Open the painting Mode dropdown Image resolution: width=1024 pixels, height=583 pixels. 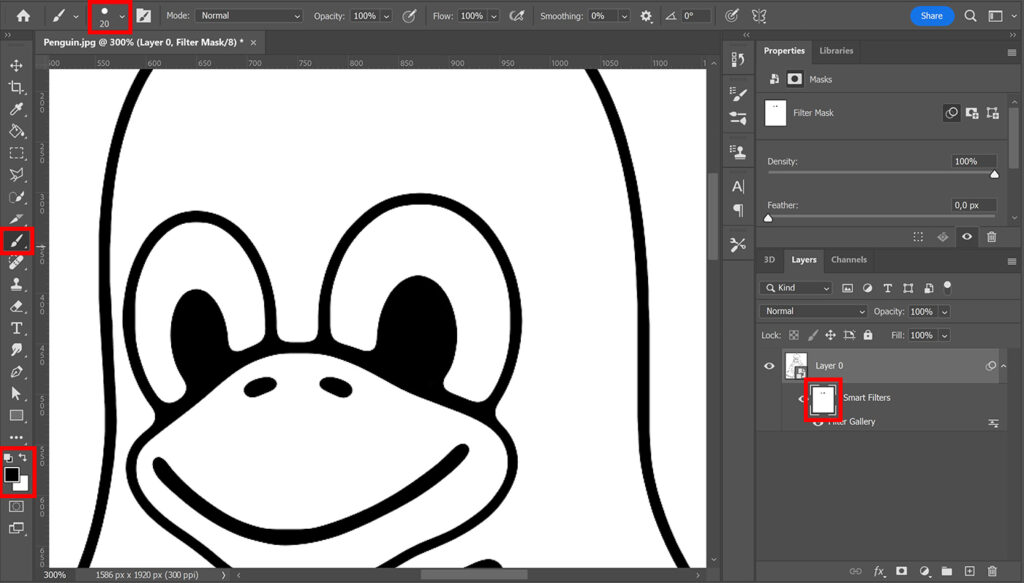point(249,16)
